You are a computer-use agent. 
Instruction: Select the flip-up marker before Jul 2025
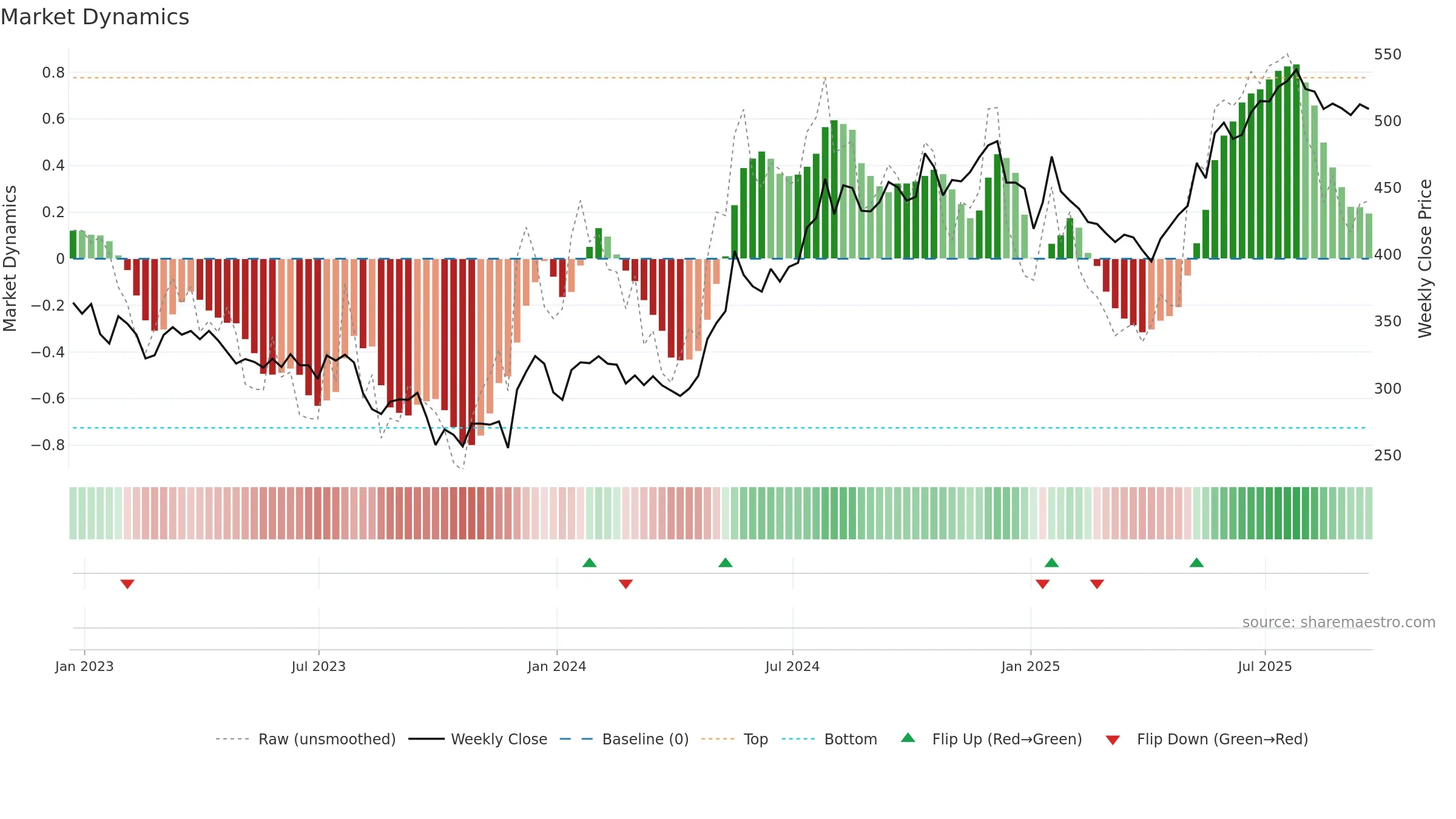tap(1196, 562)
